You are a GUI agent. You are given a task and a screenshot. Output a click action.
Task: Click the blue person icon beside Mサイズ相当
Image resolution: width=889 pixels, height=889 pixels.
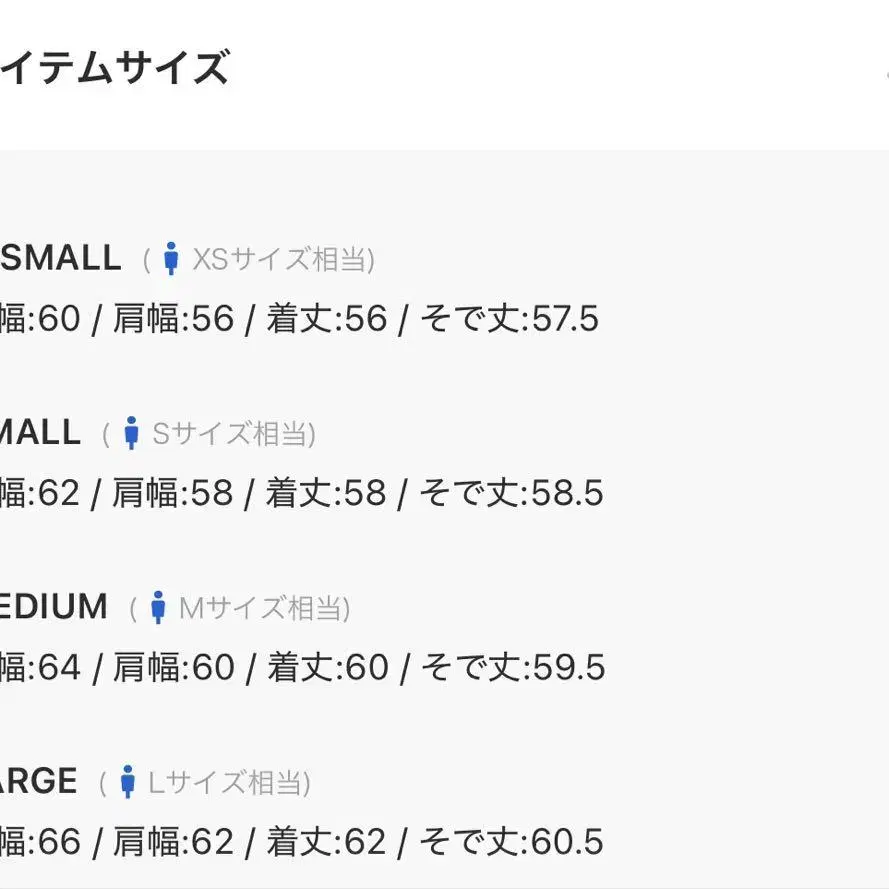coord(157,607)
